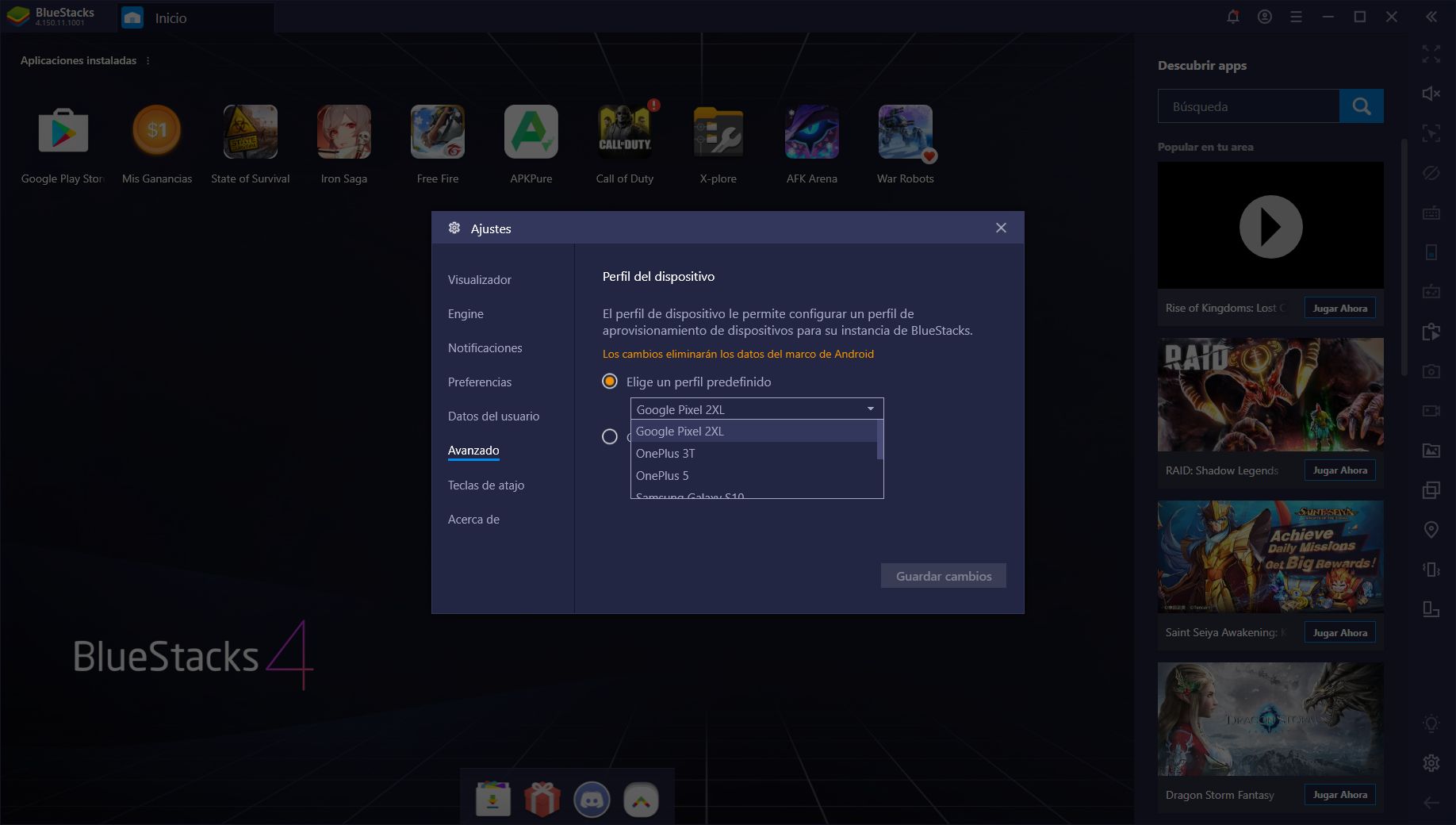Click Jugar Ahora for Saint Seiya Awakening

1340,632
